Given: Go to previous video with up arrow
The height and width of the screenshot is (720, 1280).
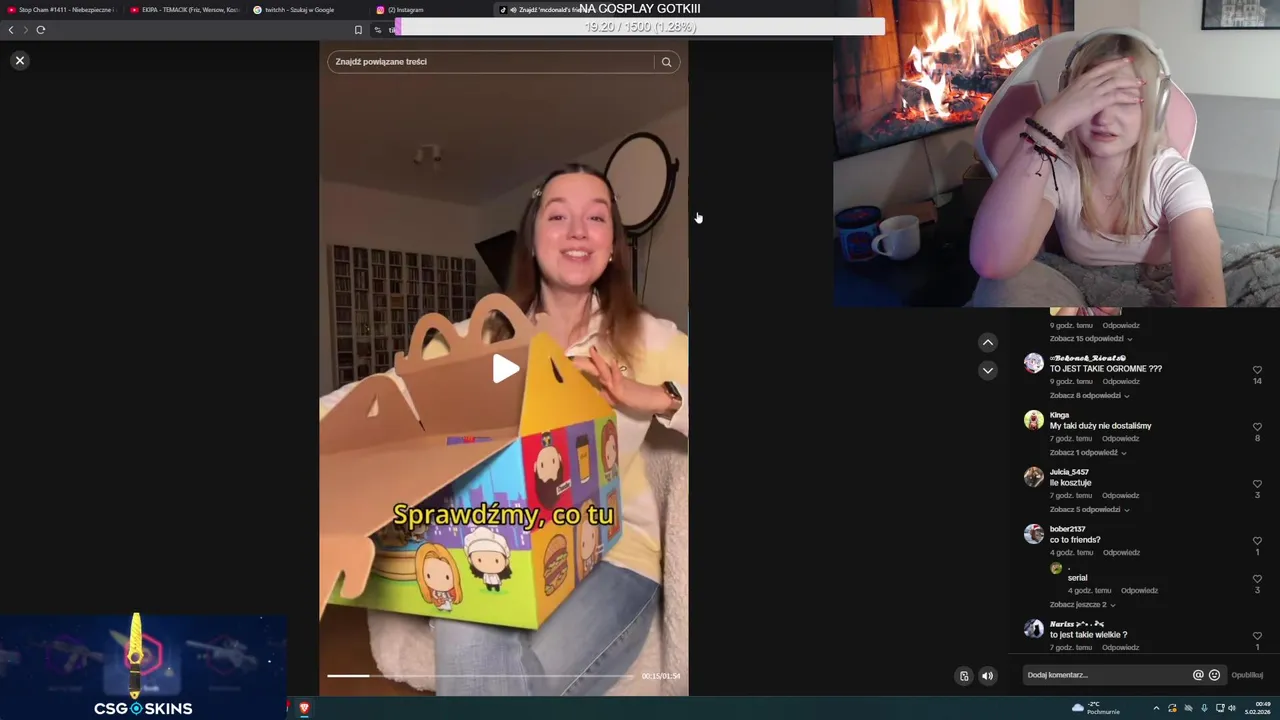Looking at the screenshot, I should 988,342.
